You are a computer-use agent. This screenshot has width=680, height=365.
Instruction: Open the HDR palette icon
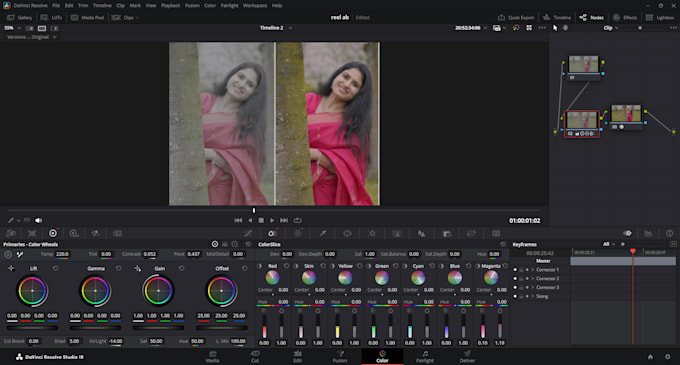74,233
